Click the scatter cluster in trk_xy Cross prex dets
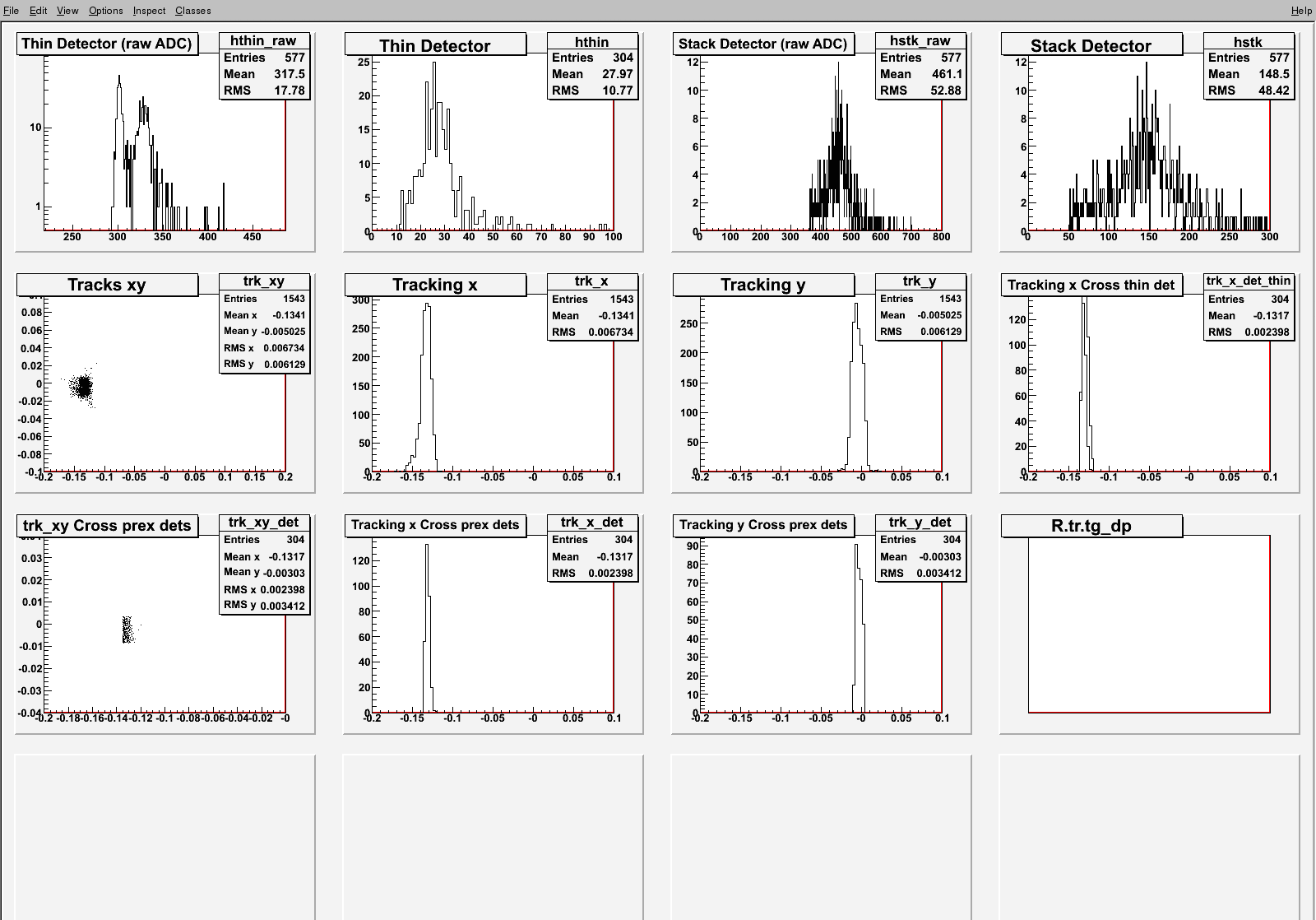This screenshot has height=920, width=1316. tap(127, 630)
